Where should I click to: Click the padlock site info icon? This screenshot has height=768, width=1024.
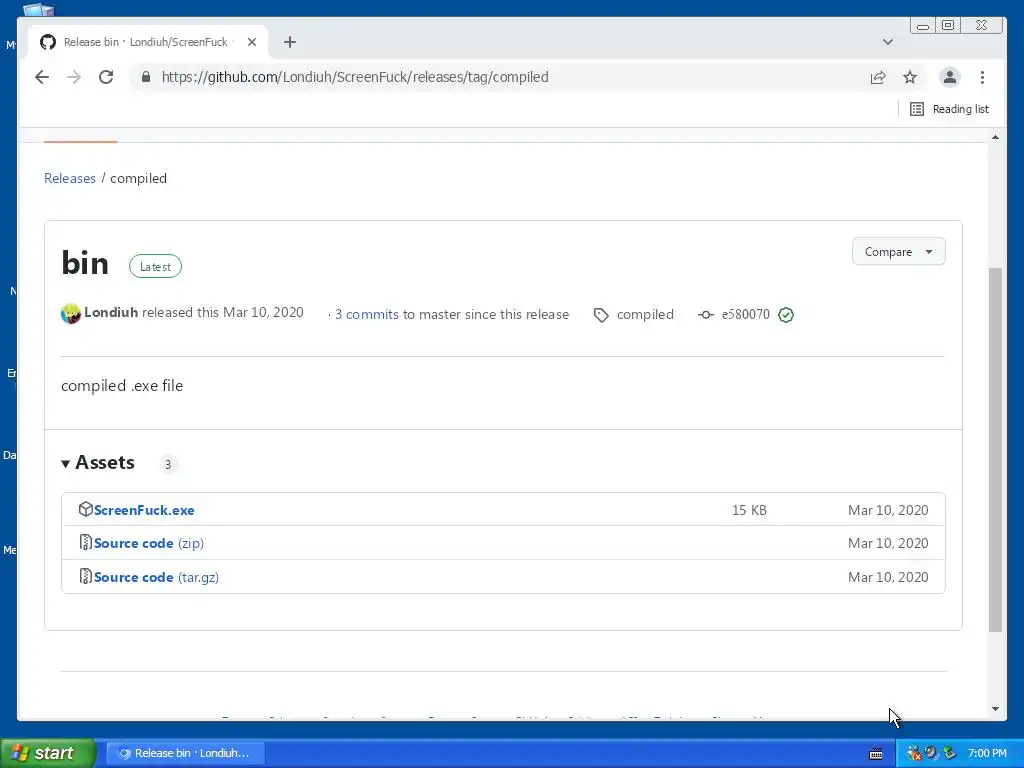146,77
